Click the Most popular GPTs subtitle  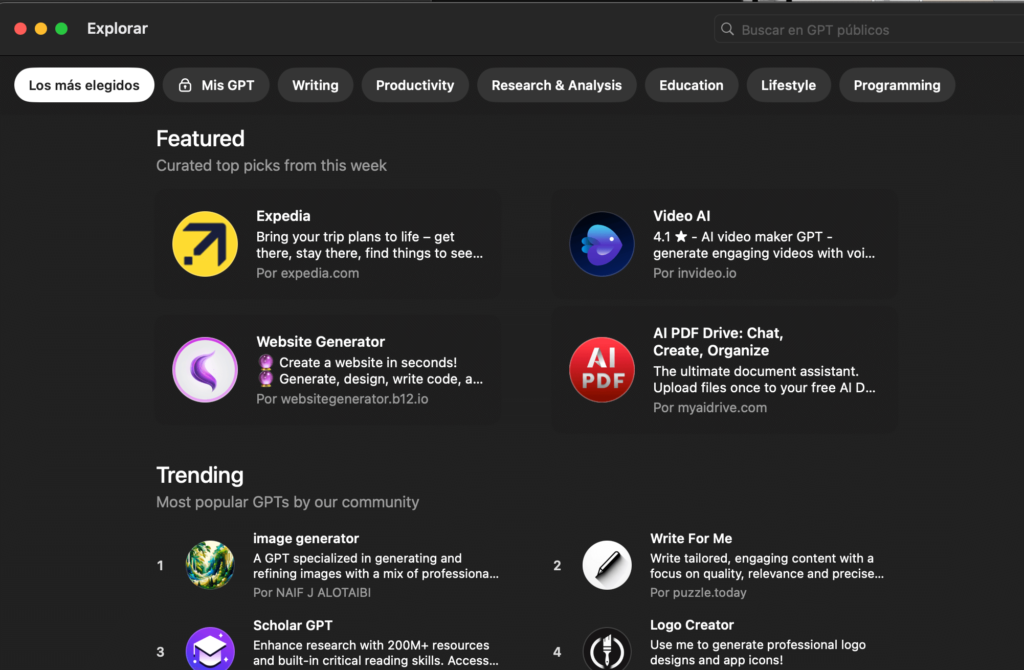[287, 502]
